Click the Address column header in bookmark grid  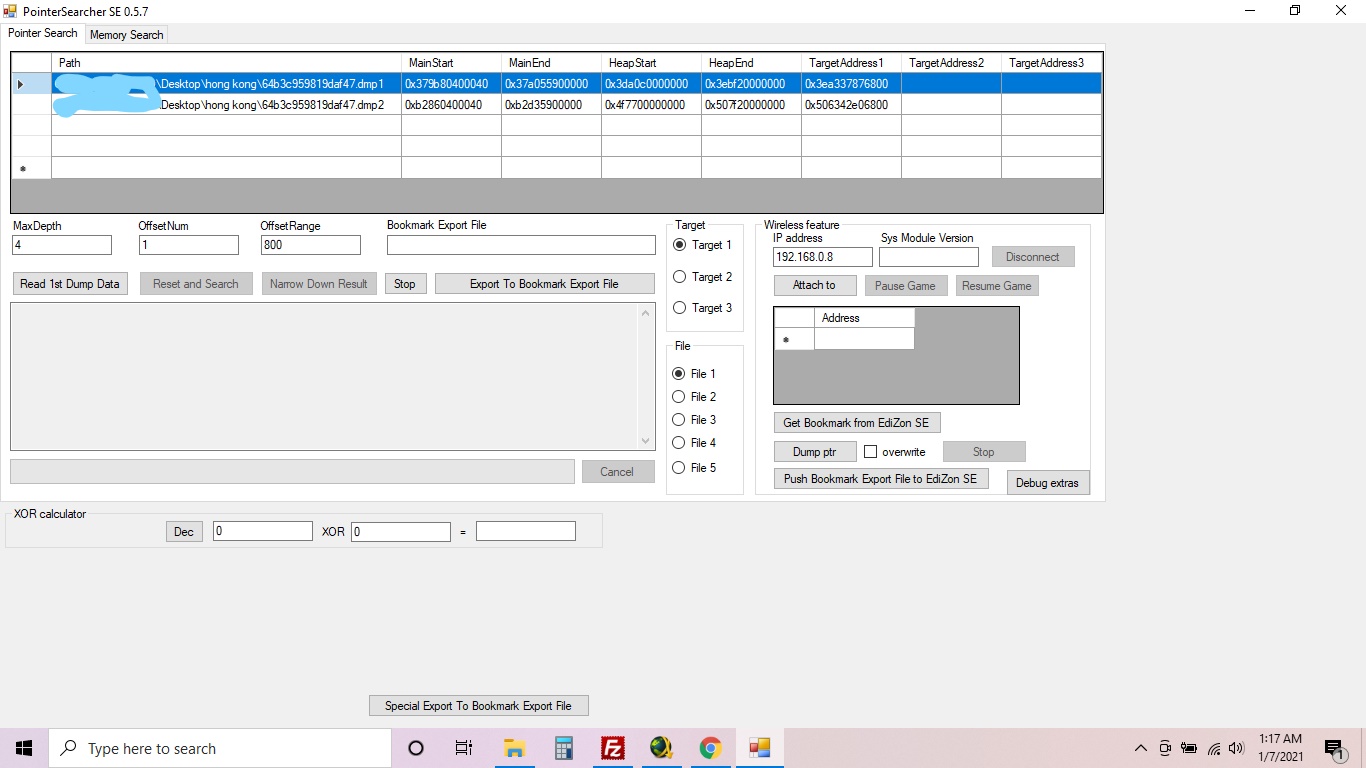pyautogui.click(x=864, y=318)
